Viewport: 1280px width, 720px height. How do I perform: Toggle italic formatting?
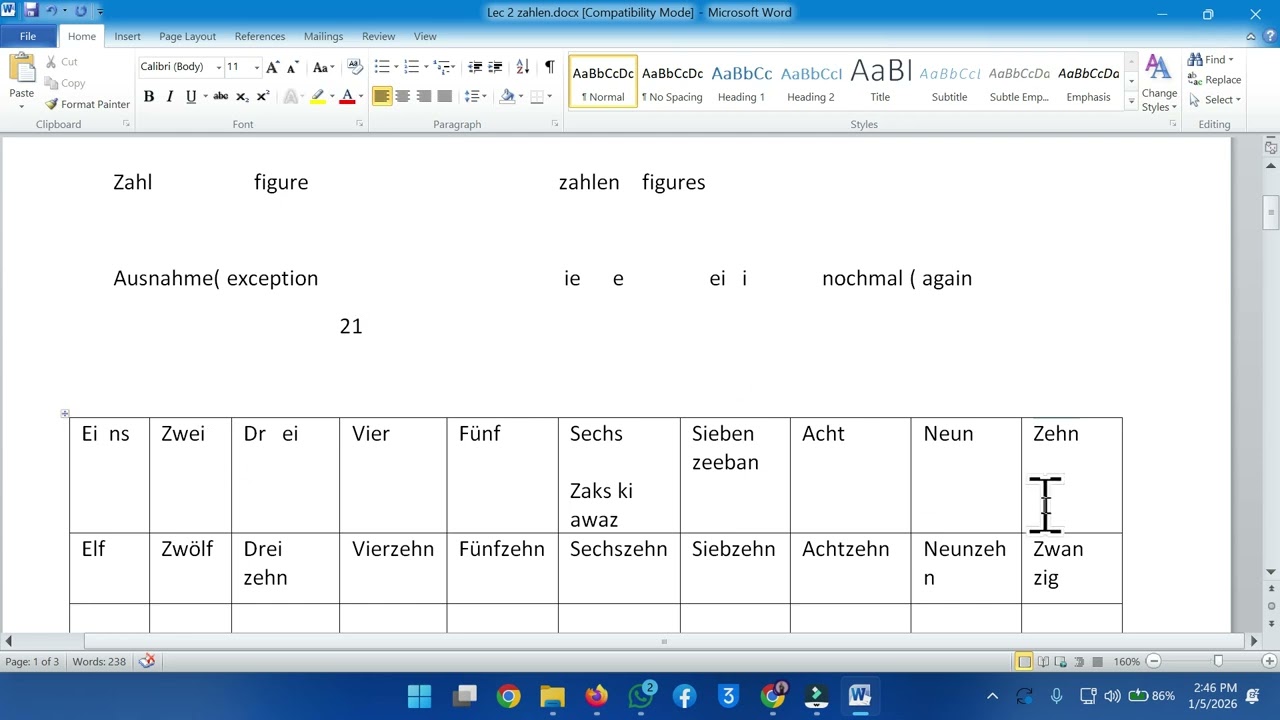(169, 96)
